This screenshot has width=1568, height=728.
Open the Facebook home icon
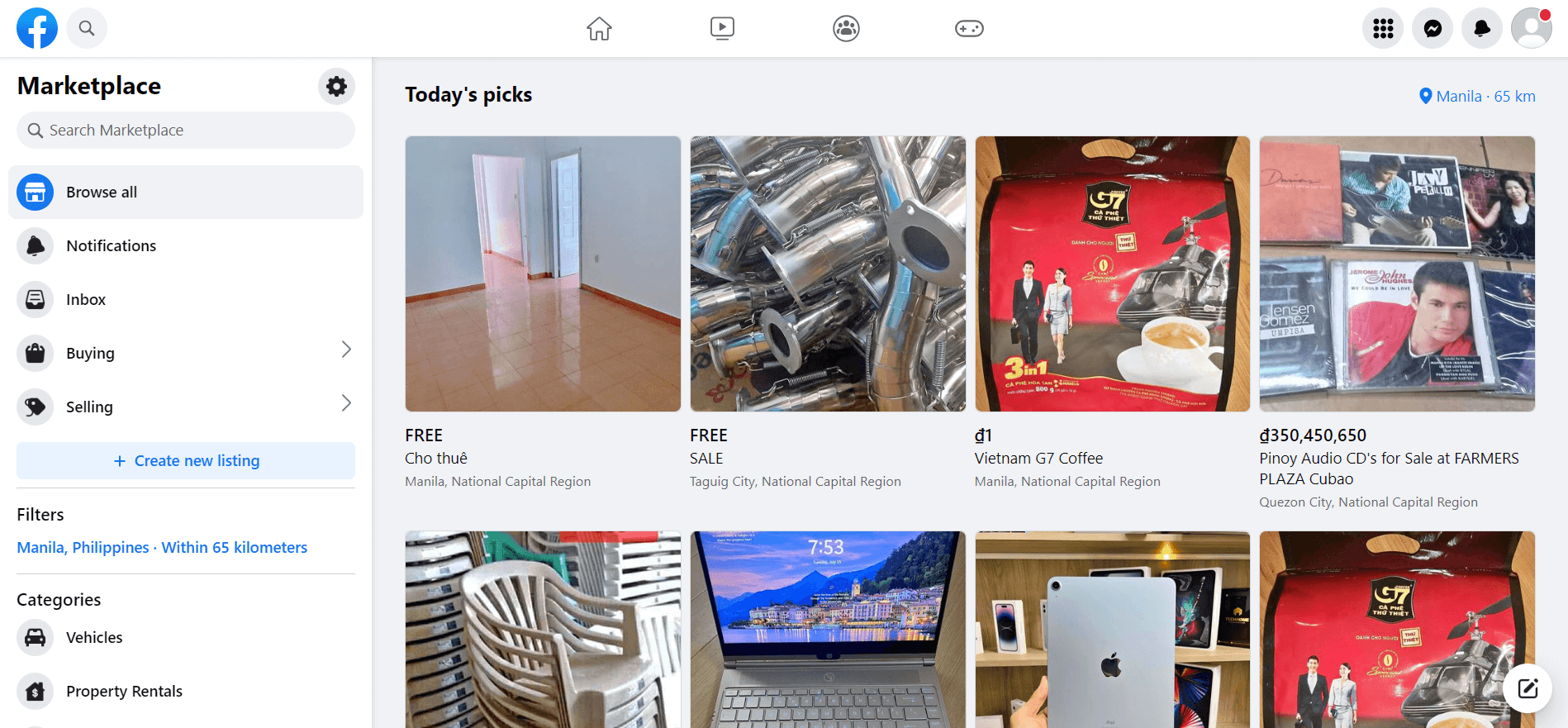click(x=599, y=29)
